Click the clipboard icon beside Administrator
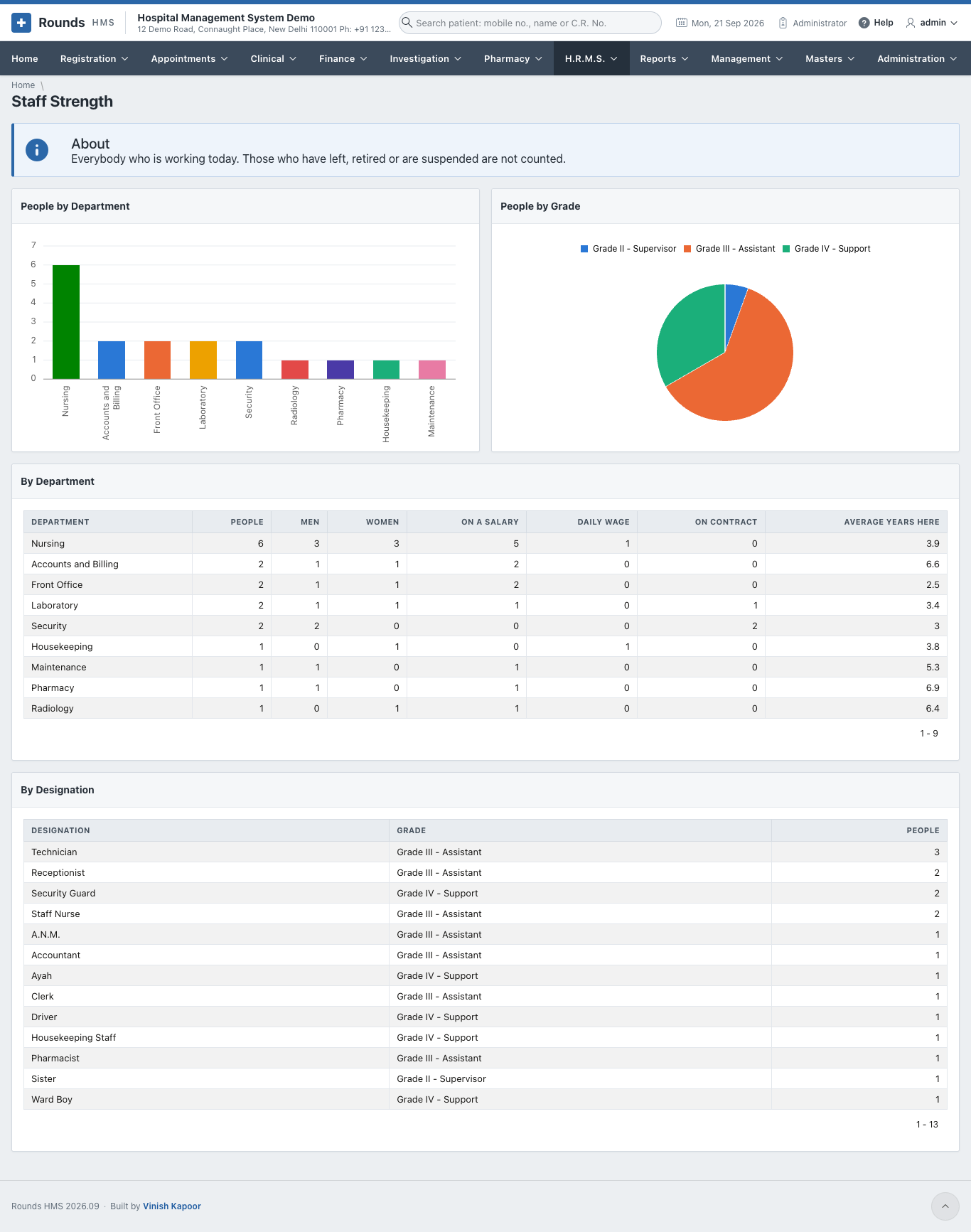 tap(783, 23)
